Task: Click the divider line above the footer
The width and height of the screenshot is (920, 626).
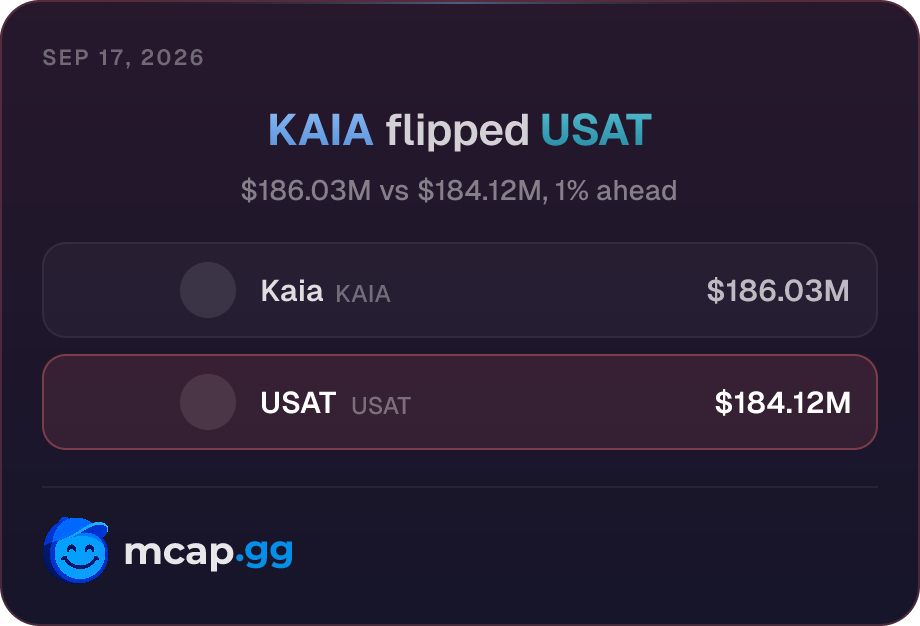Action: (460, 487)
